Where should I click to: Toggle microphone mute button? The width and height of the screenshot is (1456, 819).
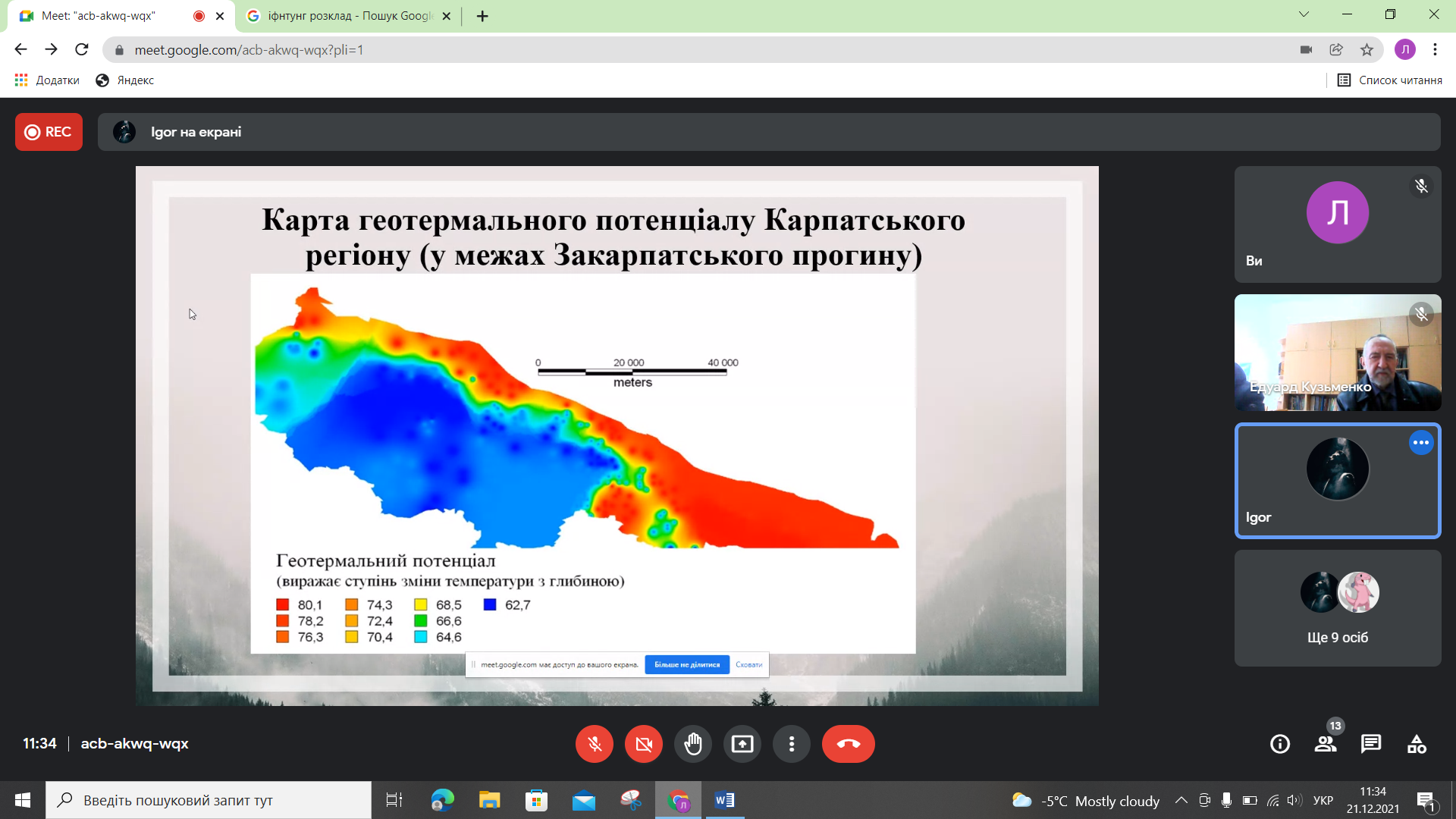594,744
